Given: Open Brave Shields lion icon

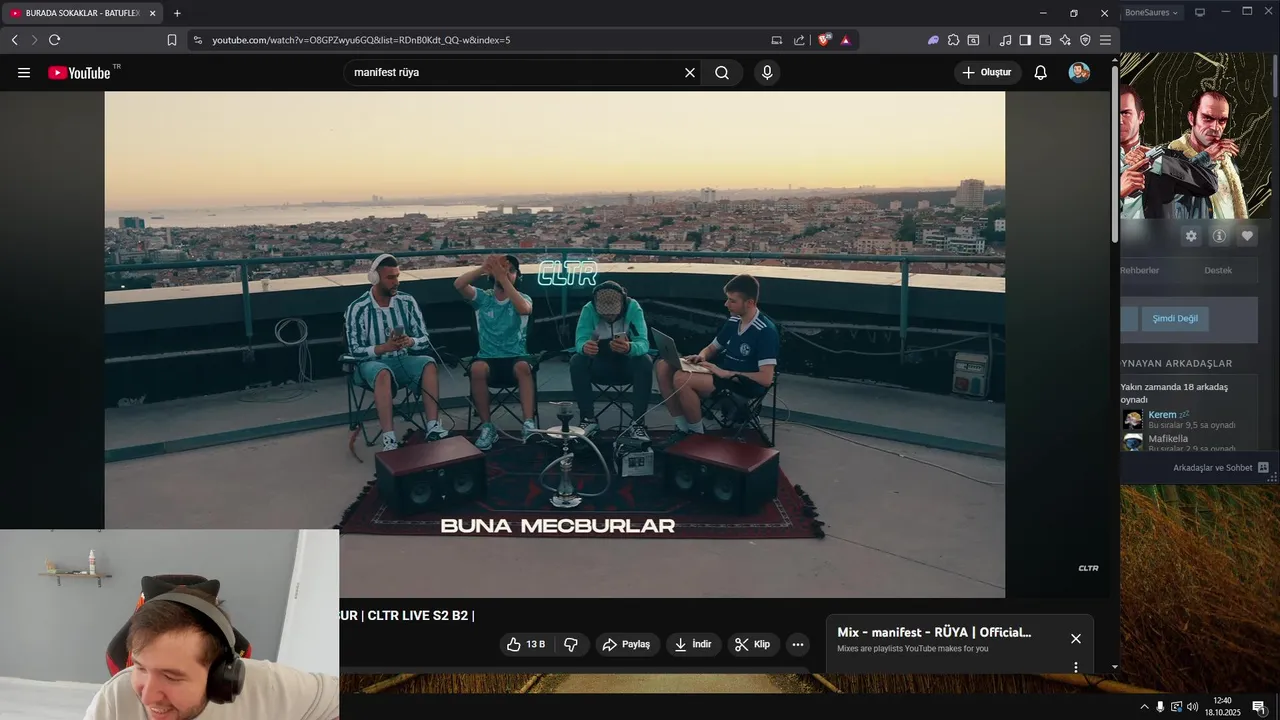Looking at the screenshot, I should click(824, 40).
